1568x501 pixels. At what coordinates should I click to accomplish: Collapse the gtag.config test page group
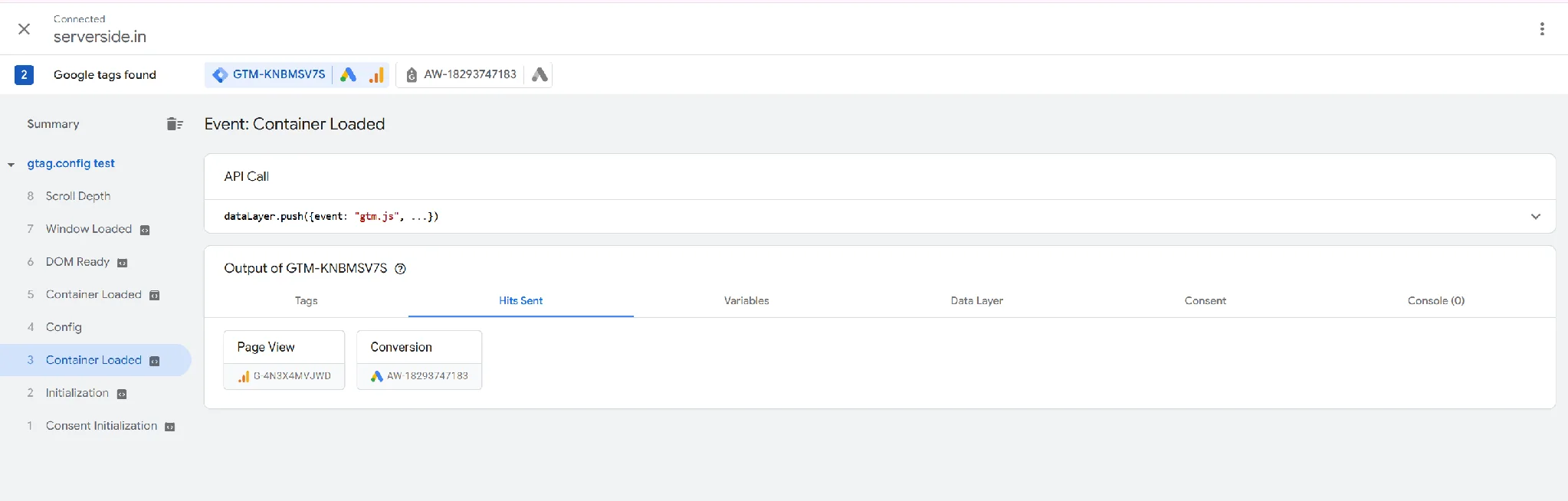[x=11, y=164]
